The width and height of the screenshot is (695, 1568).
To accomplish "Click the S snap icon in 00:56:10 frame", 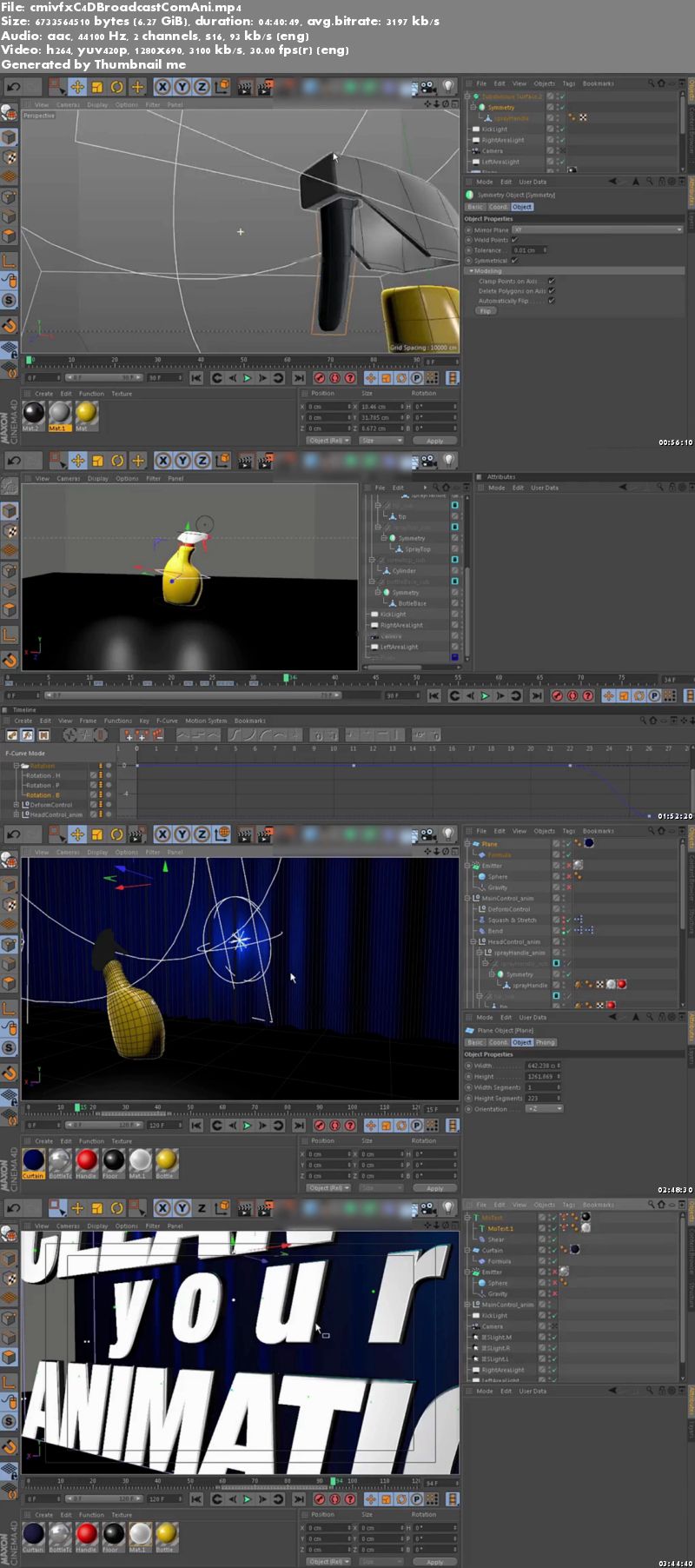I will (x=10, y=301).
